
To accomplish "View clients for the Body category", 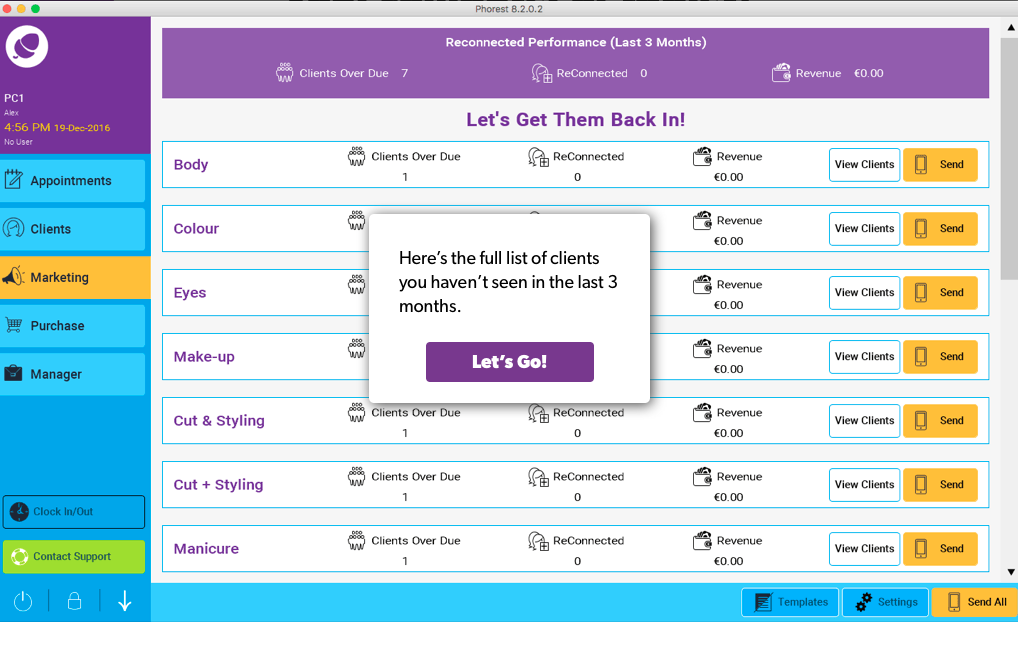I will [864, 164].
